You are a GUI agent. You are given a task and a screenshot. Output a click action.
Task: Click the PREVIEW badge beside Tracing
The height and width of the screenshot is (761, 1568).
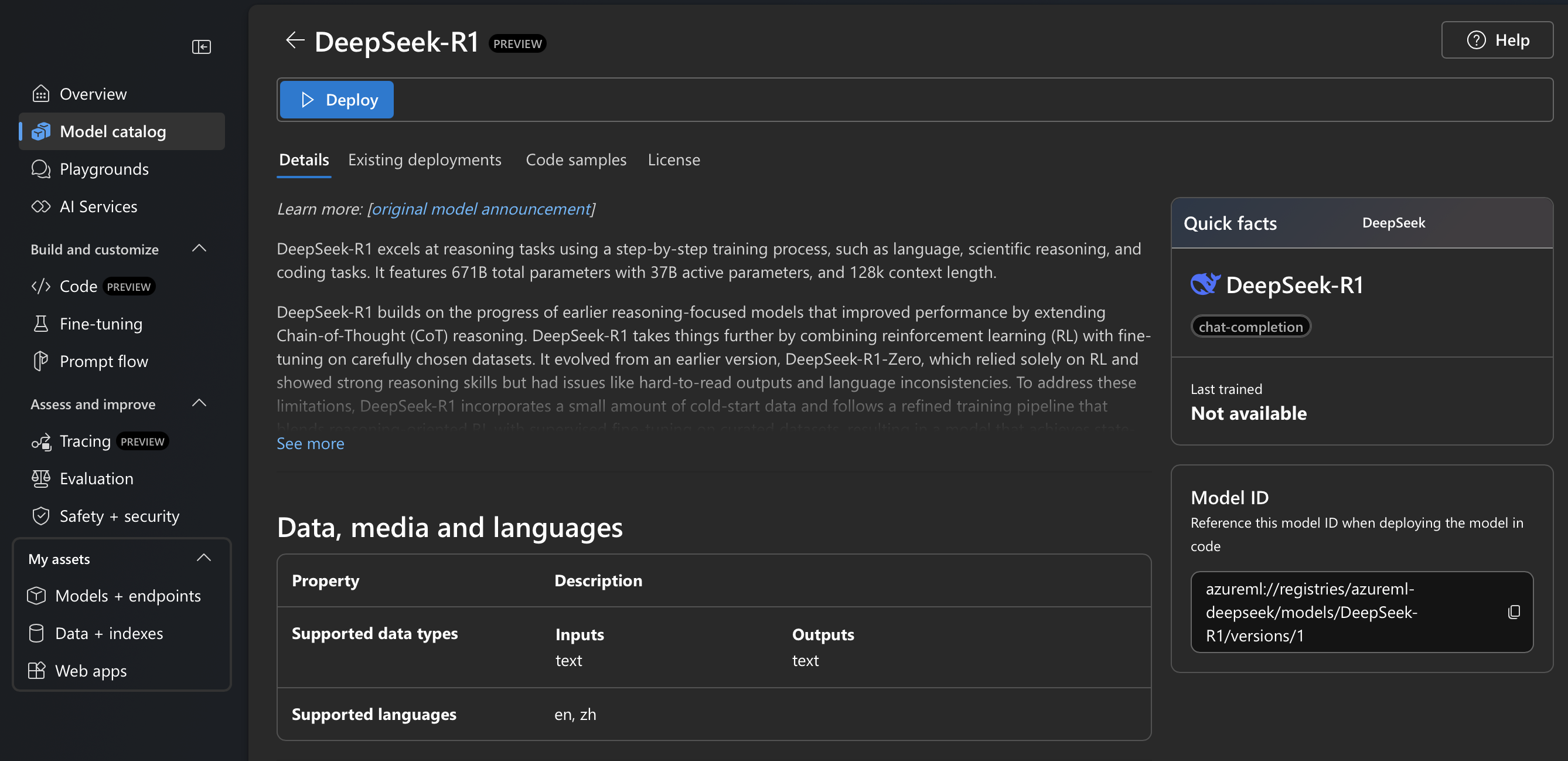(x=142, y=441)
